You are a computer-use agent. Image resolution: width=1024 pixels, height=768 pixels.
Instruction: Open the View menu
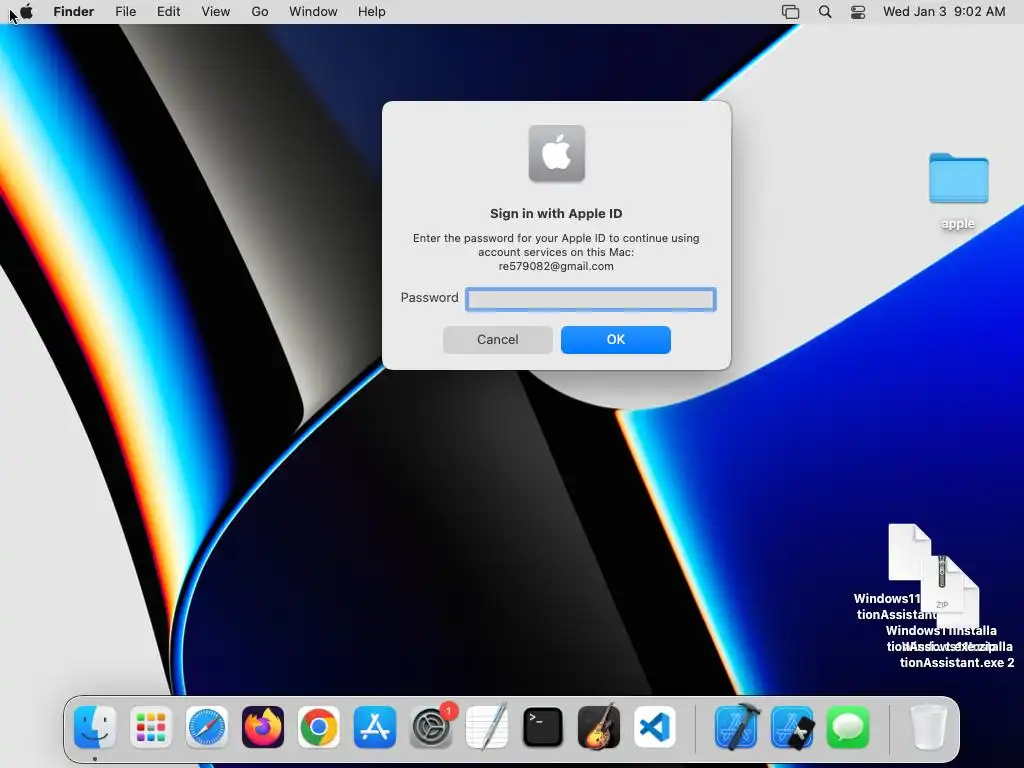pyautogui.click(x=216, y=12)
